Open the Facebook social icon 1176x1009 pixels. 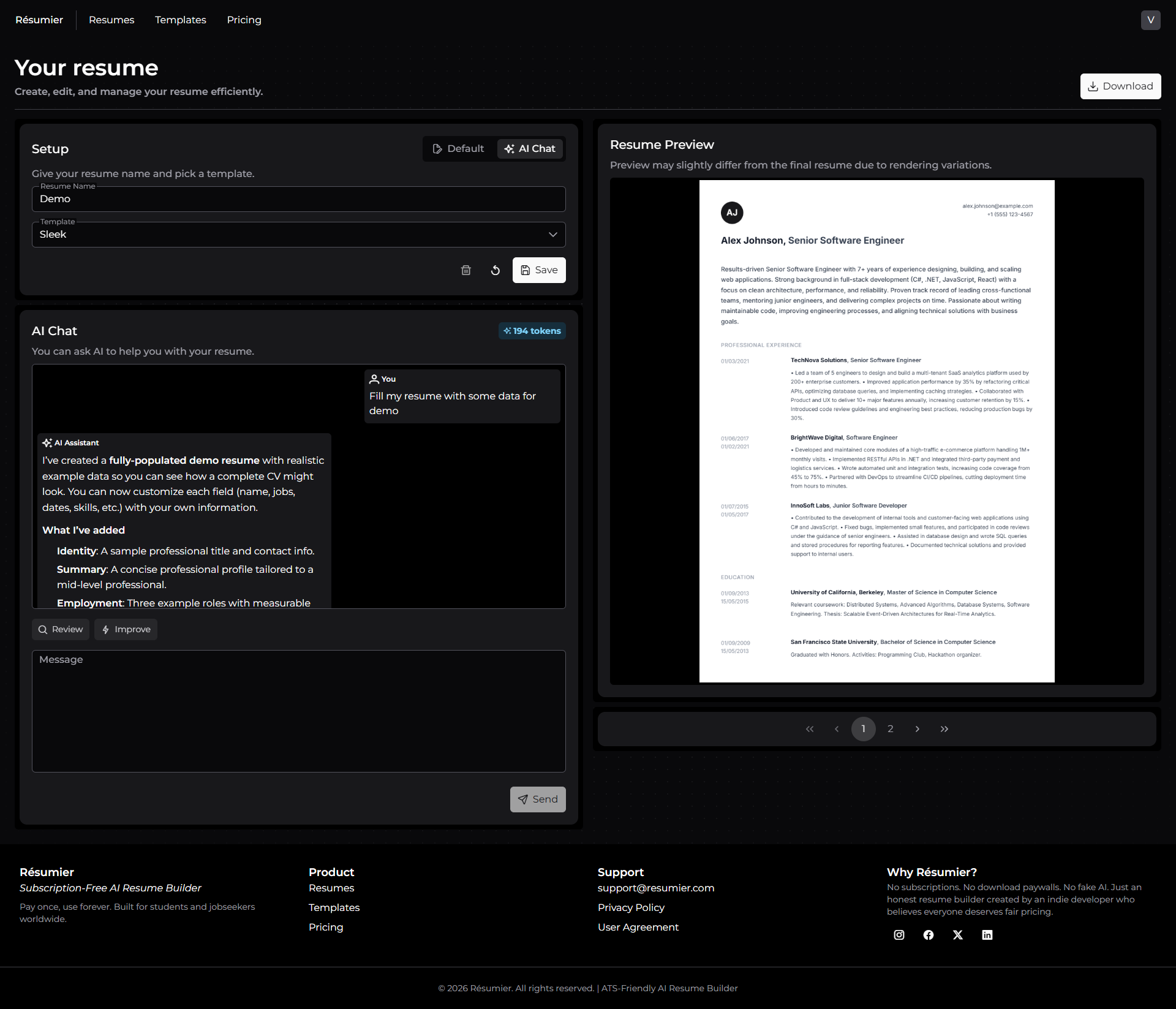pos(929,935)
